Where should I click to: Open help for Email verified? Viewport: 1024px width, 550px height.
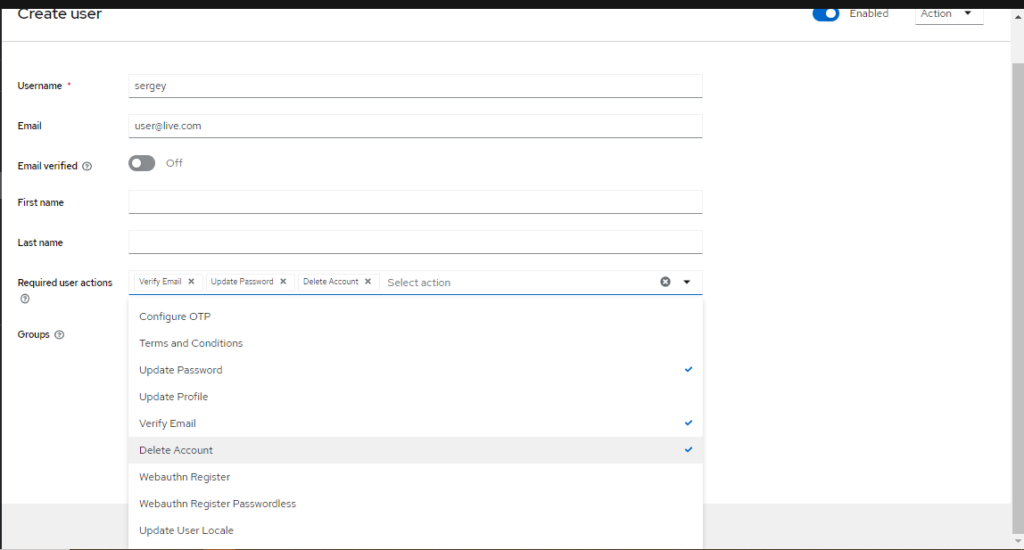point(87,167)
